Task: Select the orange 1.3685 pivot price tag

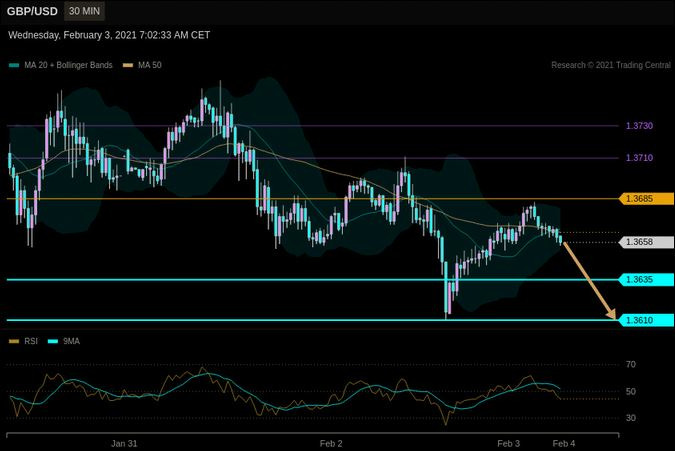Action: [x=646, y=199]
